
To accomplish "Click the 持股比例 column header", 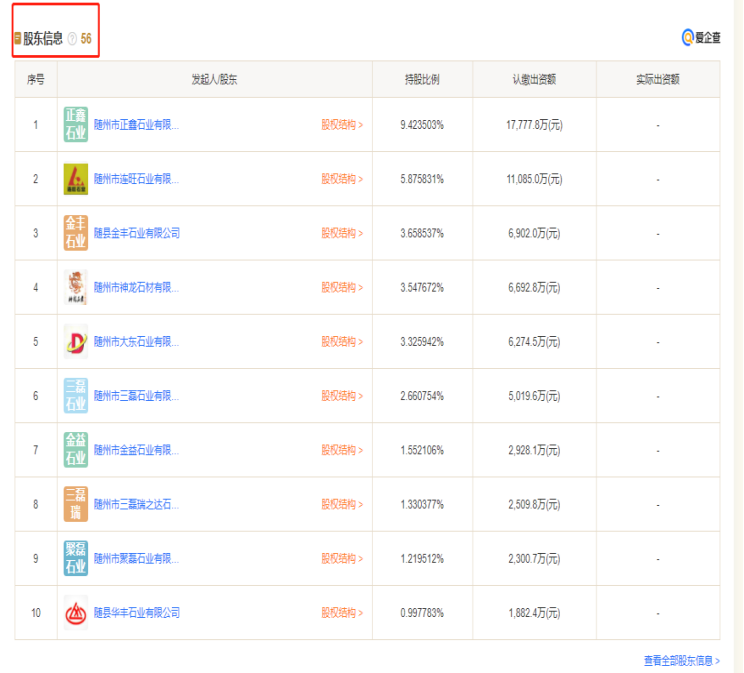I will (x=421, y=79).
